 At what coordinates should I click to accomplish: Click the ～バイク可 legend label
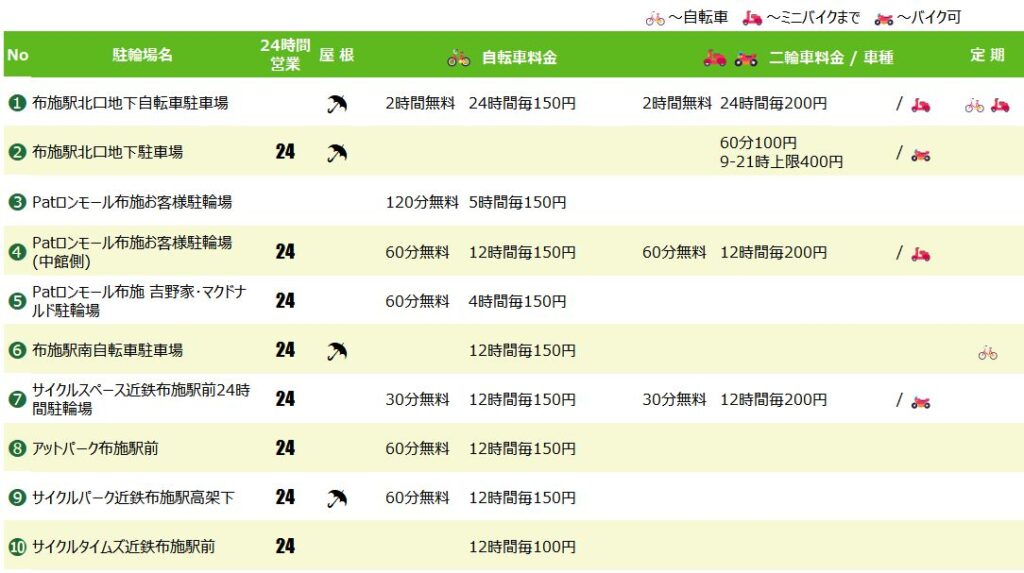(929, 18)
